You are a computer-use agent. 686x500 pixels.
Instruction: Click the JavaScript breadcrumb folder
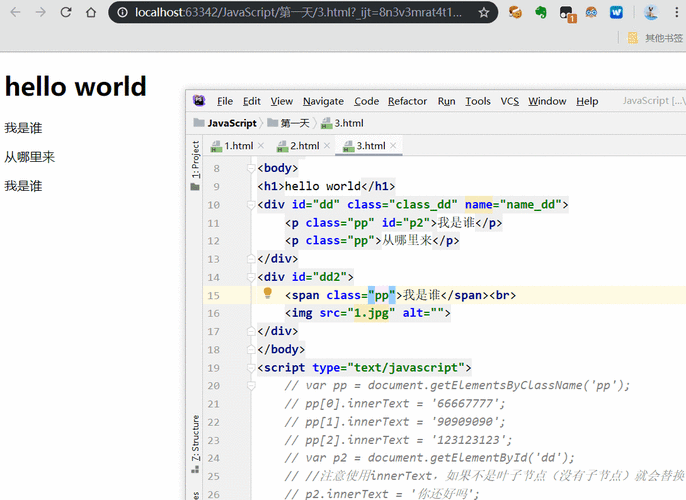(225, 123)
